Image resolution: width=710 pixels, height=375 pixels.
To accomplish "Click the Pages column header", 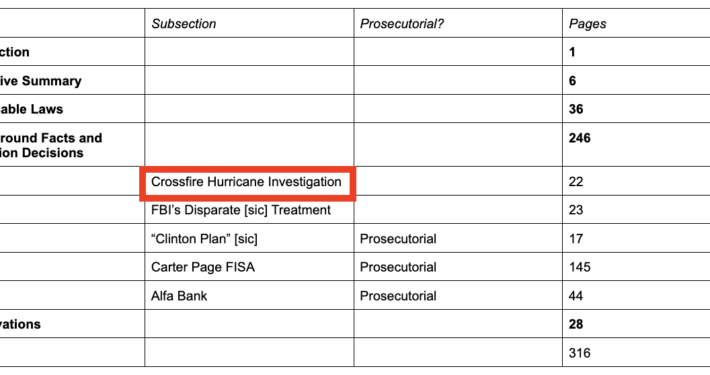I will [x=587, y=24].
